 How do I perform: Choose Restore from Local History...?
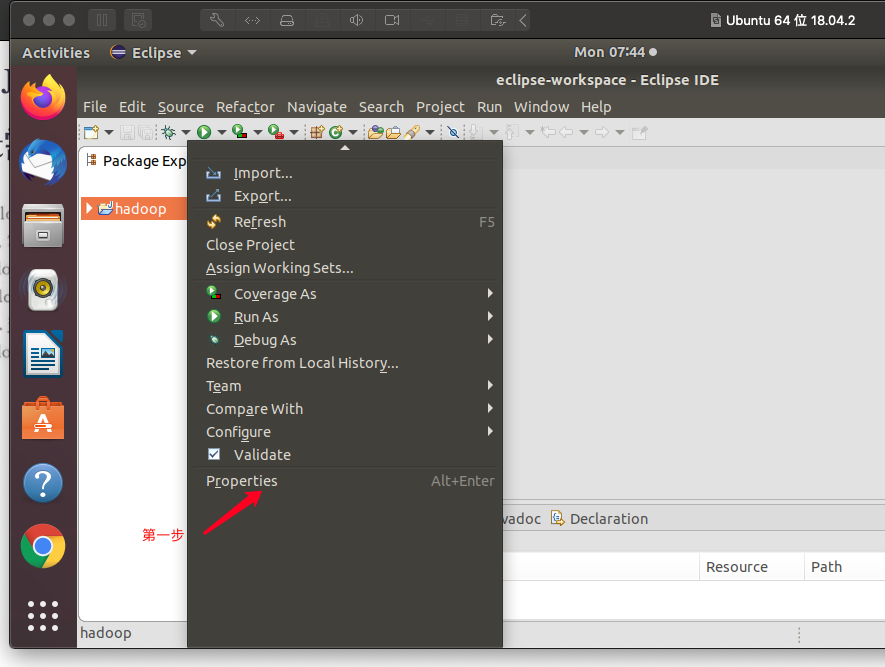point(345,363)
